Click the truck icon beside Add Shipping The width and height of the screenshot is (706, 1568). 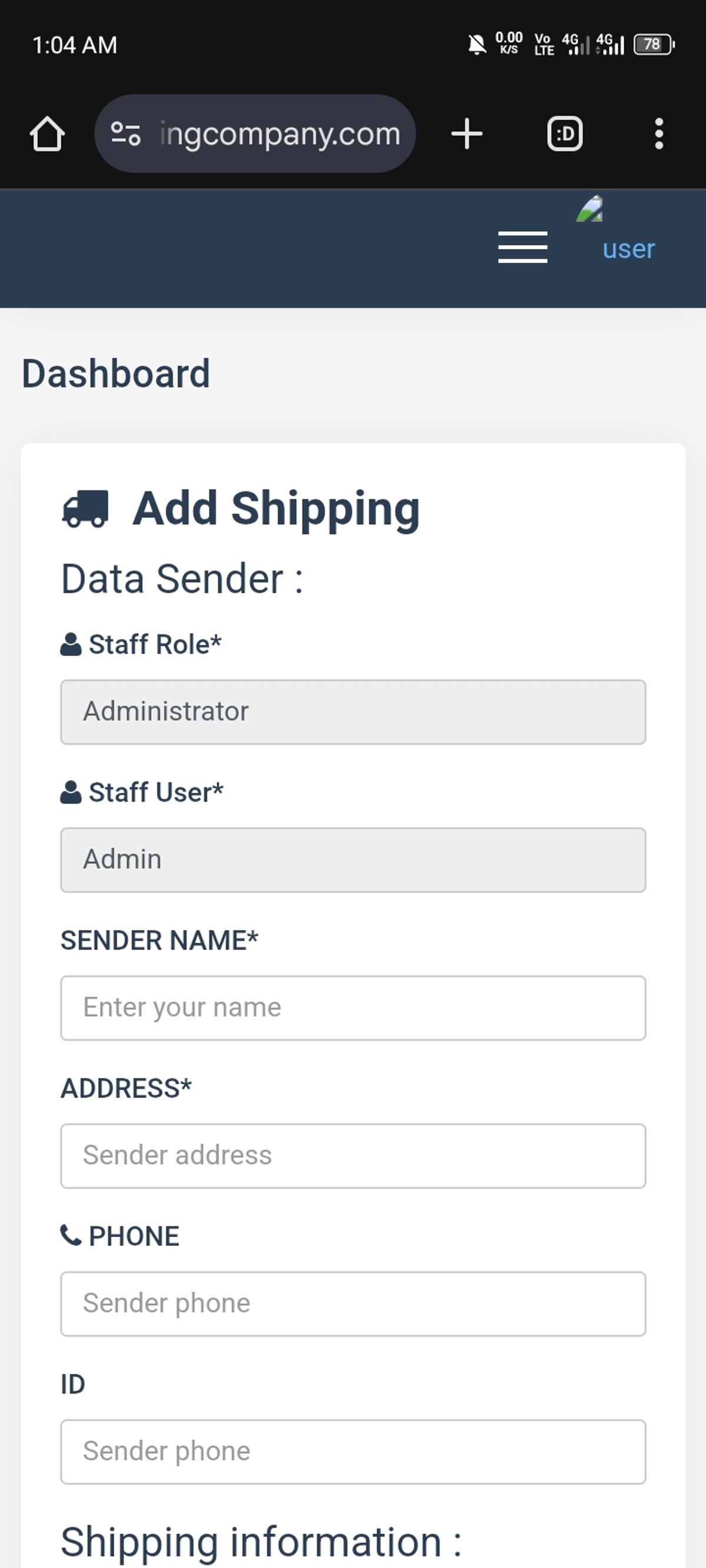[x=85, y=508]
